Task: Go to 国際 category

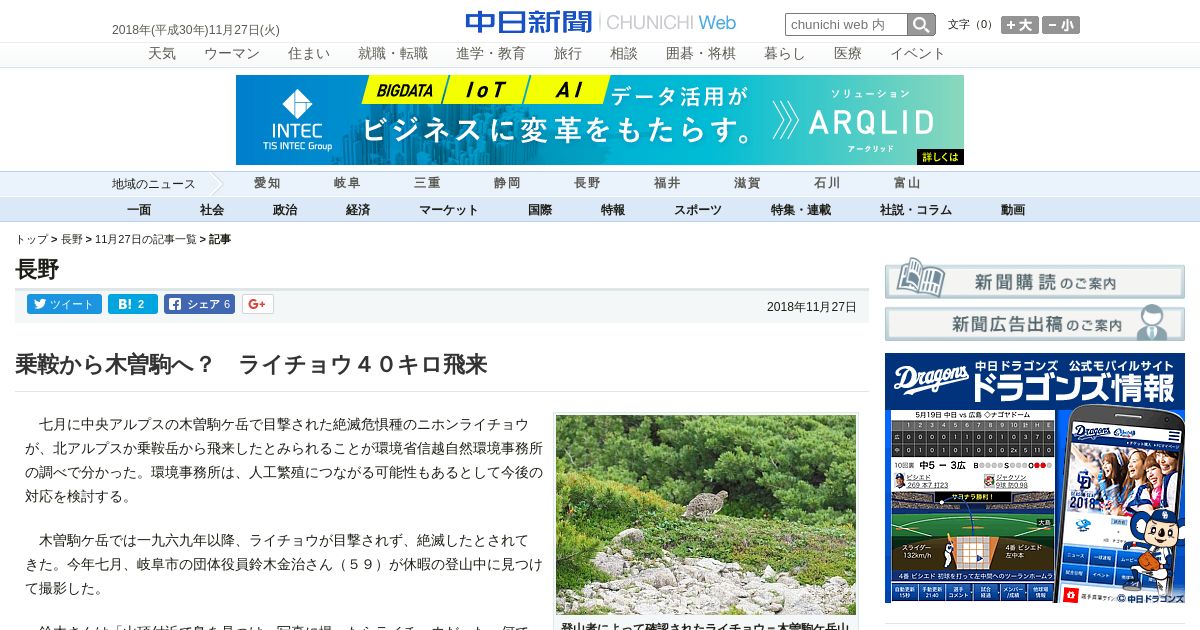Action: click(540, 210)
